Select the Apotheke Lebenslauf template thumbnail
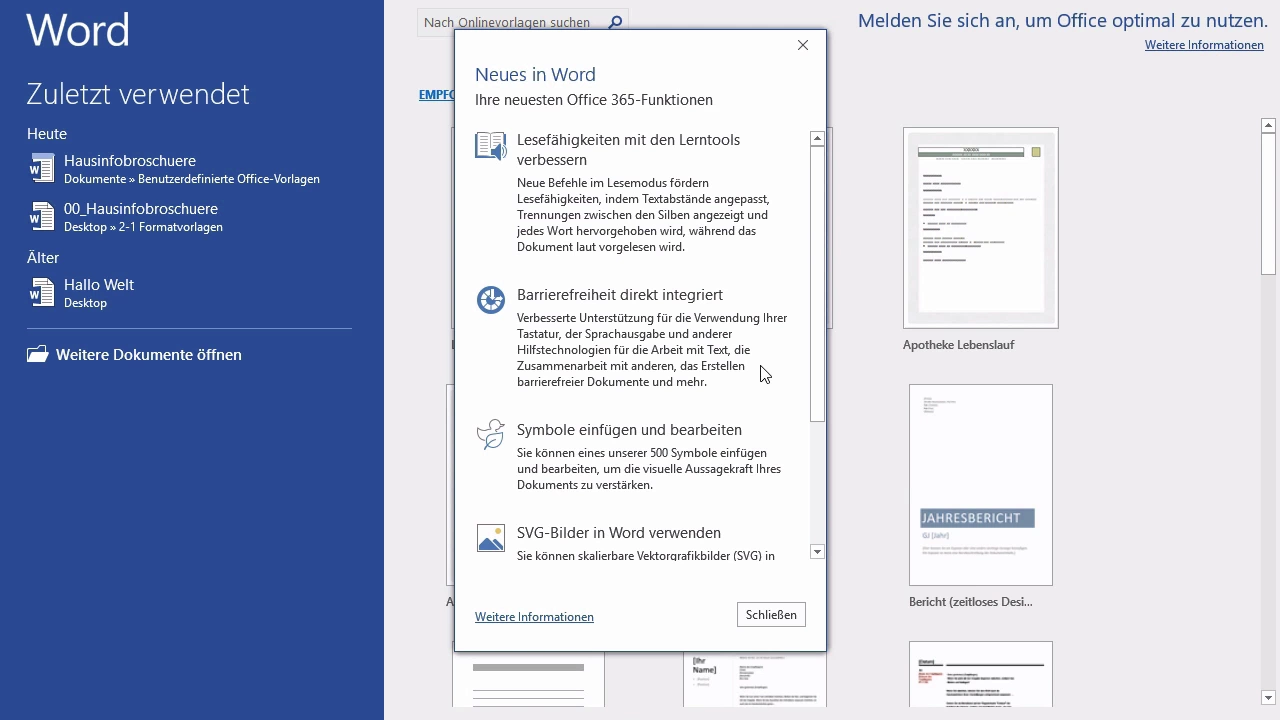Image resolution: width=1280 pixels, height=720 pixels. pos(980,228)
